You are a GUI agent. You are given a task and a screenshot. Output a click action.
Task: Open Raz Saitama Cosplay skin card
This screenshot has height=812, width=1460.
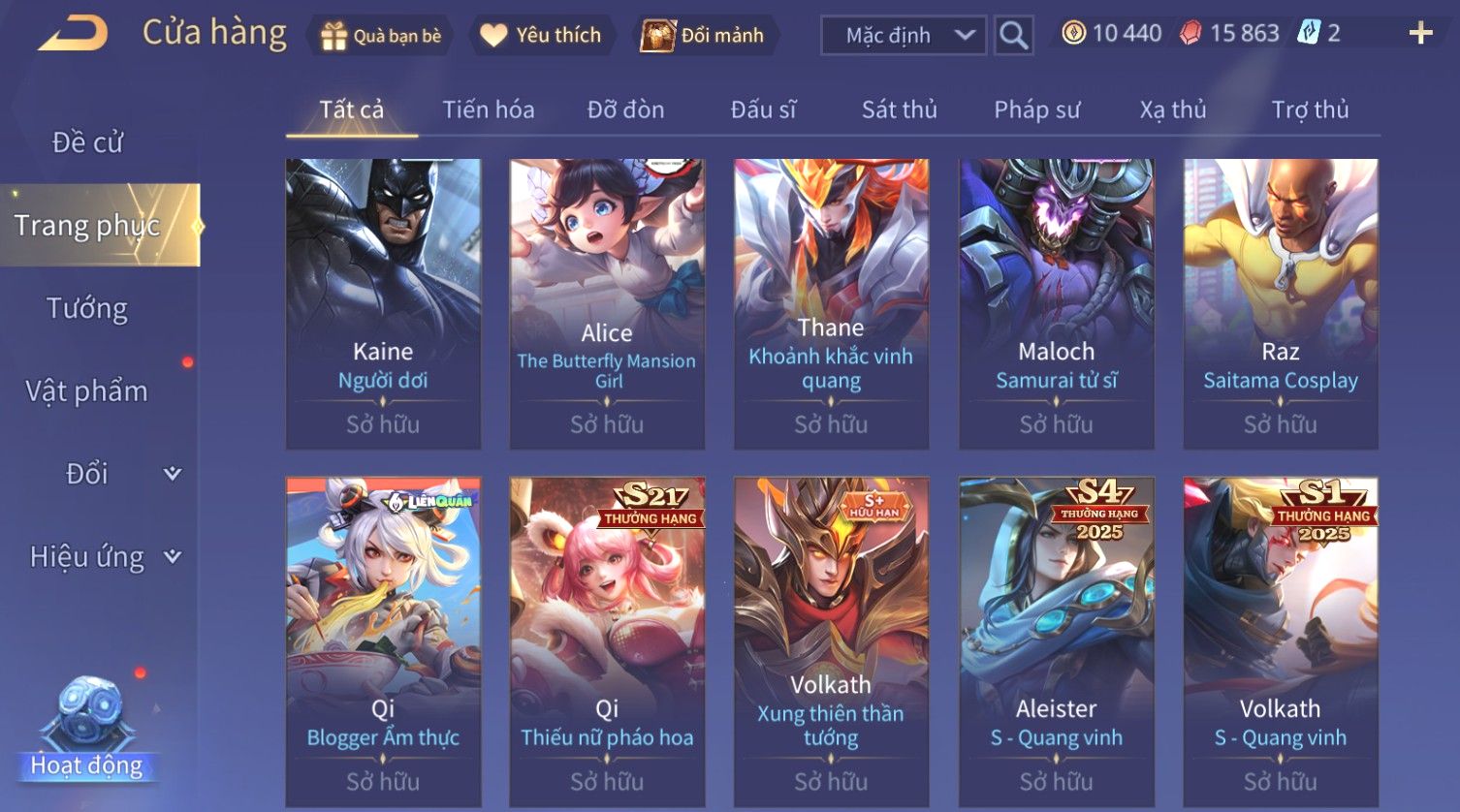point(1281,304)
